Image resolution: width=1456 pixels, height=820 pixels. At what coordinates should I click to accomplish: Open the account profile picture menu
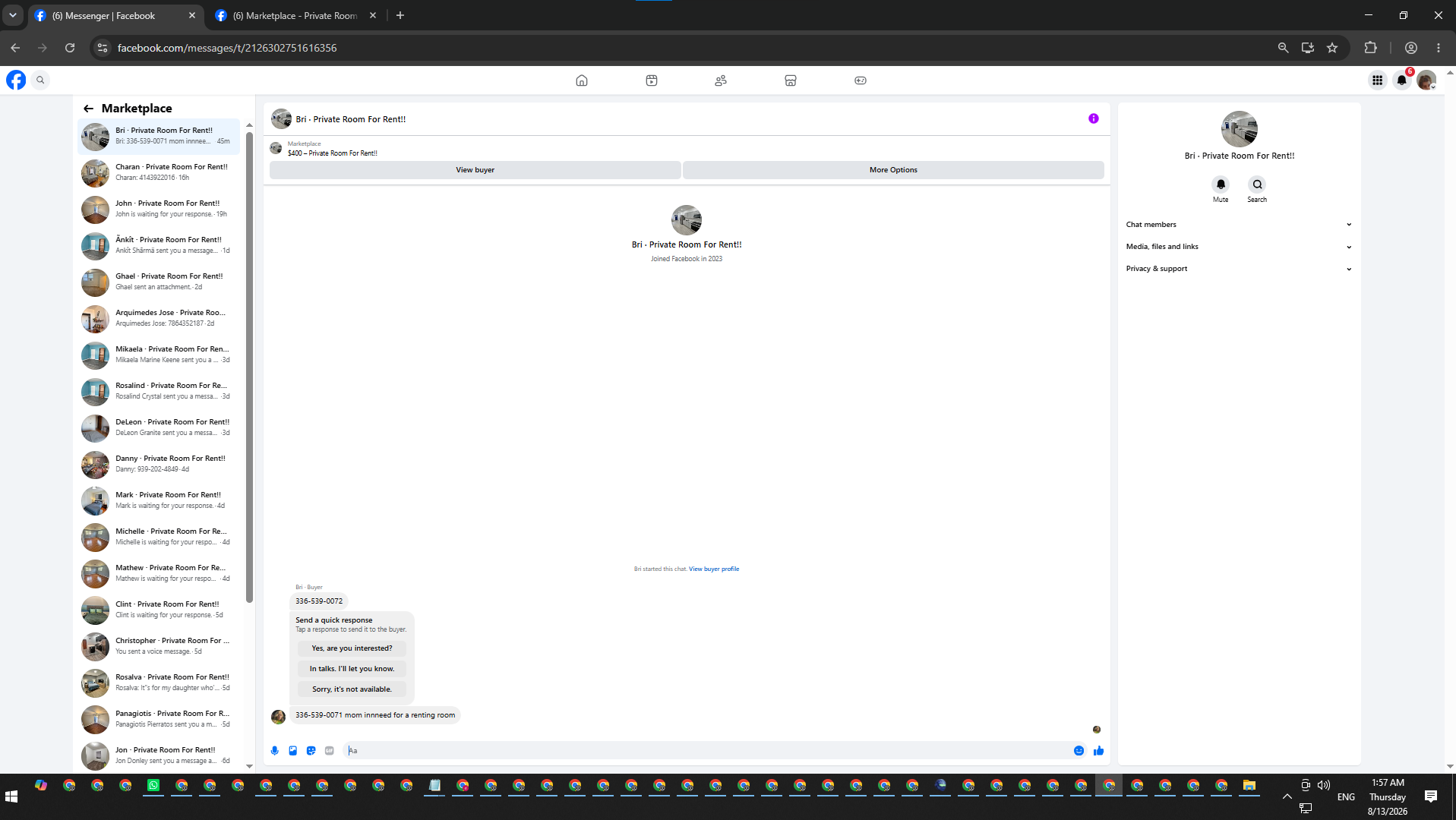[x=1426, y=80]
